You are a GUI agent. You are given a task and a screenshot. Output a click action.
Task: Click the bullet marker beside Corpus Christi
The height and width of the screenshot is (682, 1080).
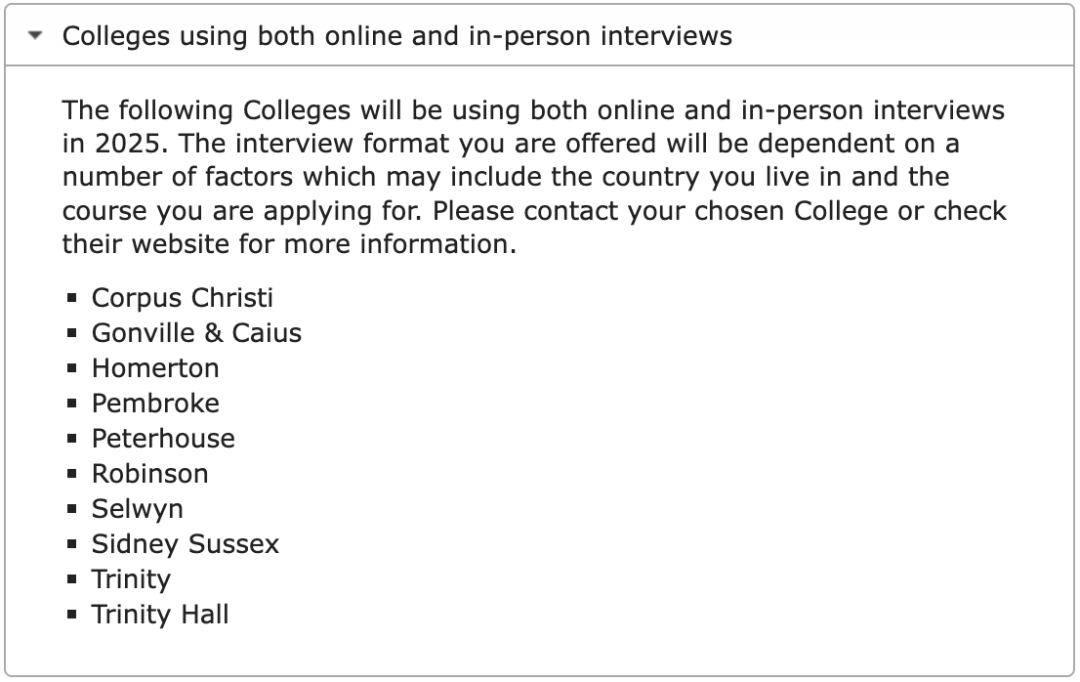point(72,298)
